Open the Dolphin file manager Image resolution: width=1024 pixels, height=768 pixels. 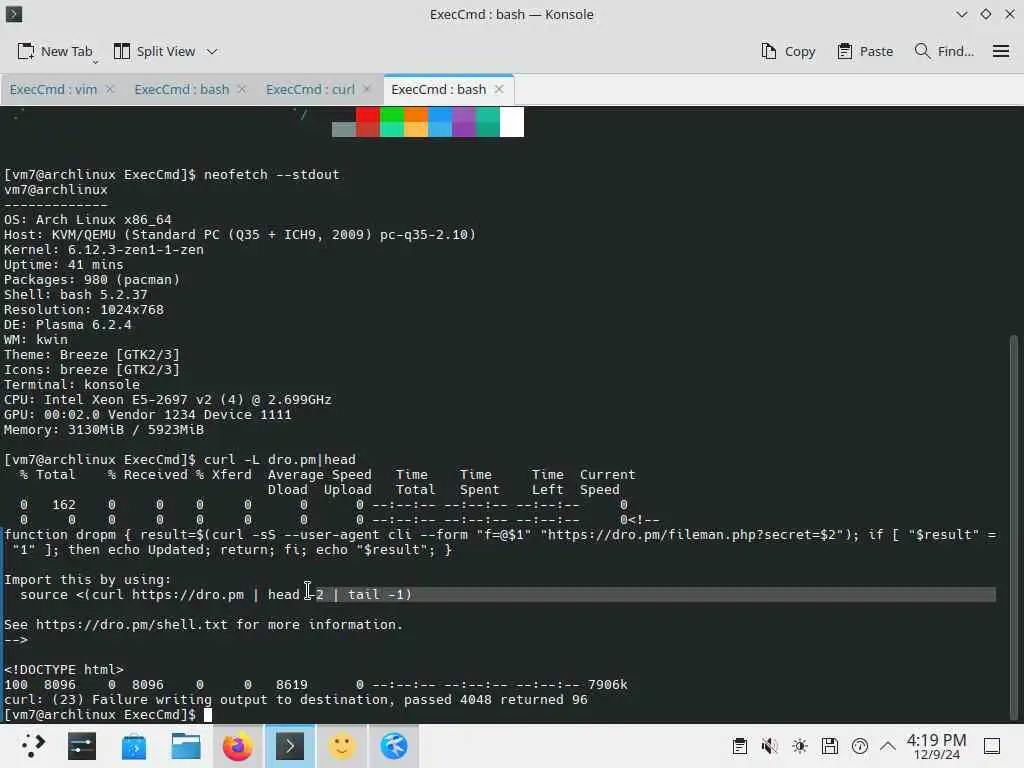tap(185, 746)
